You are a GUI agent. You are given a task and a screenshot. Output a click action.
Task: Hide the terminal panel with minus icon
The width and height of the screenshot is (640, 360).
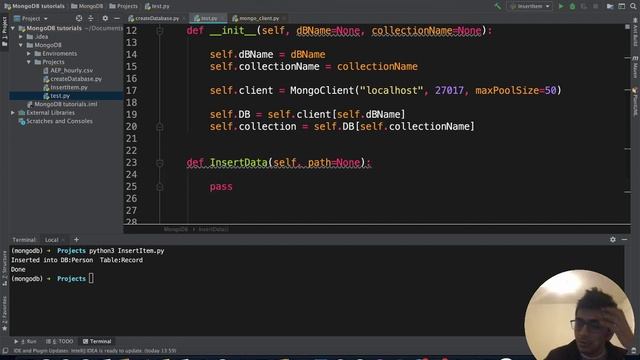pos(624,240)
